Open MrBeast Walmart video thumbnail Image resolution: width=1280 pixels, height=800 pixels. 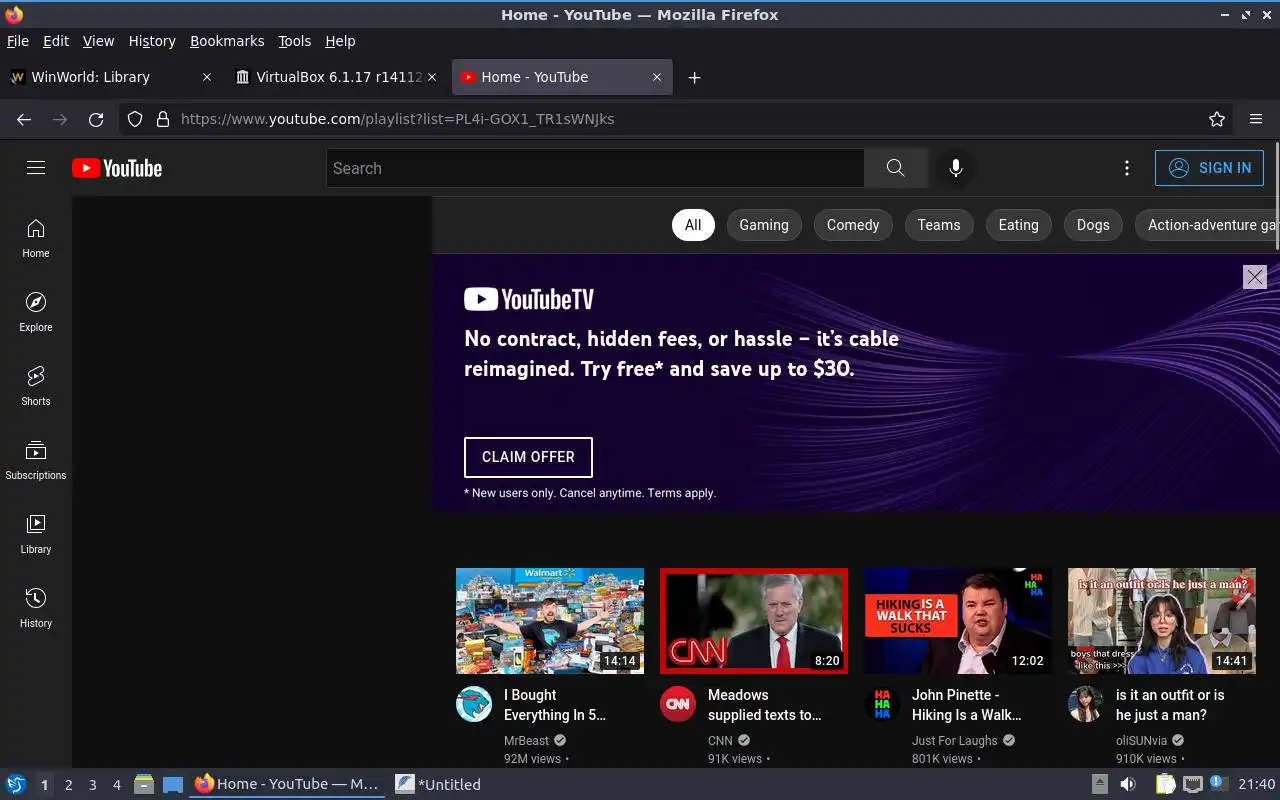point(550,621)
